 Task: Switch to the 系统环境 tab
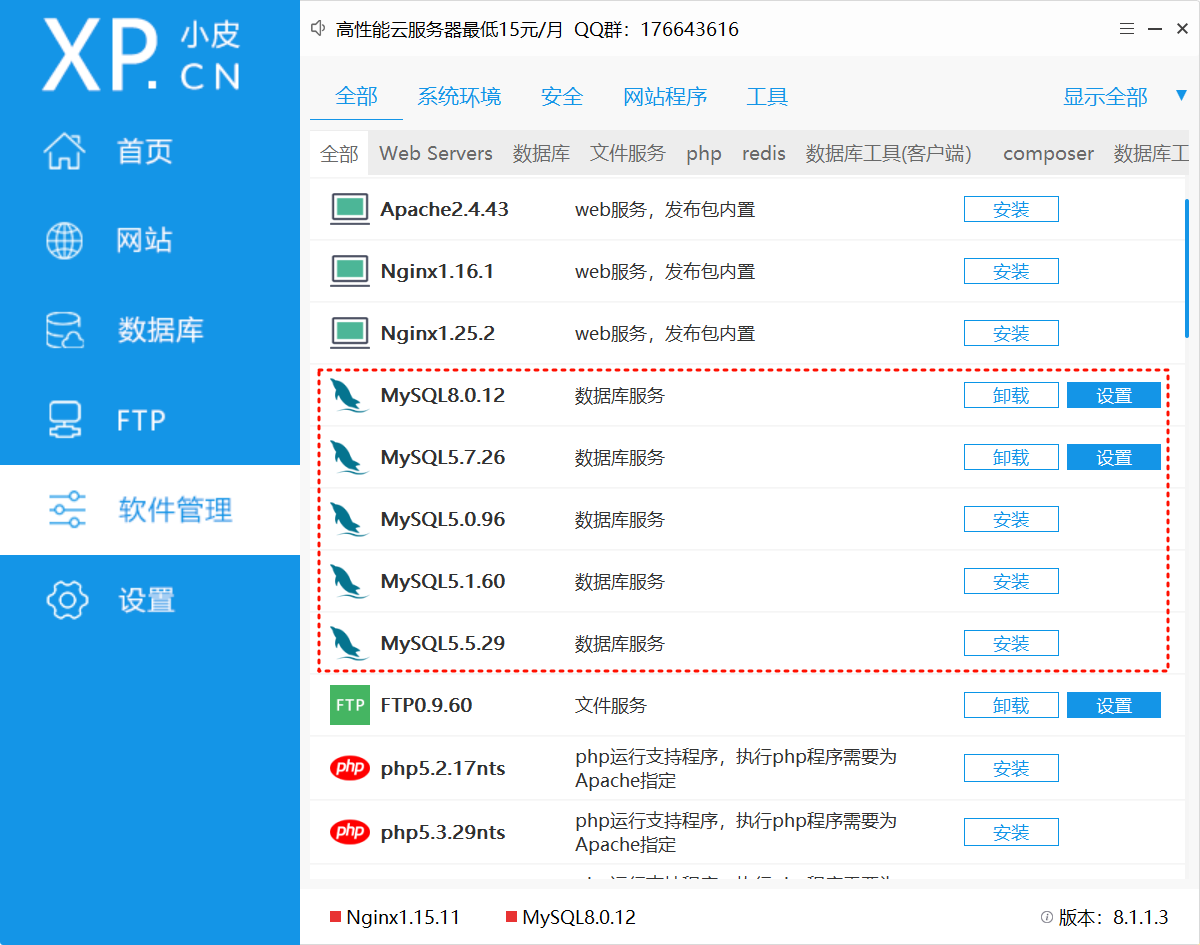coord(459,96)
